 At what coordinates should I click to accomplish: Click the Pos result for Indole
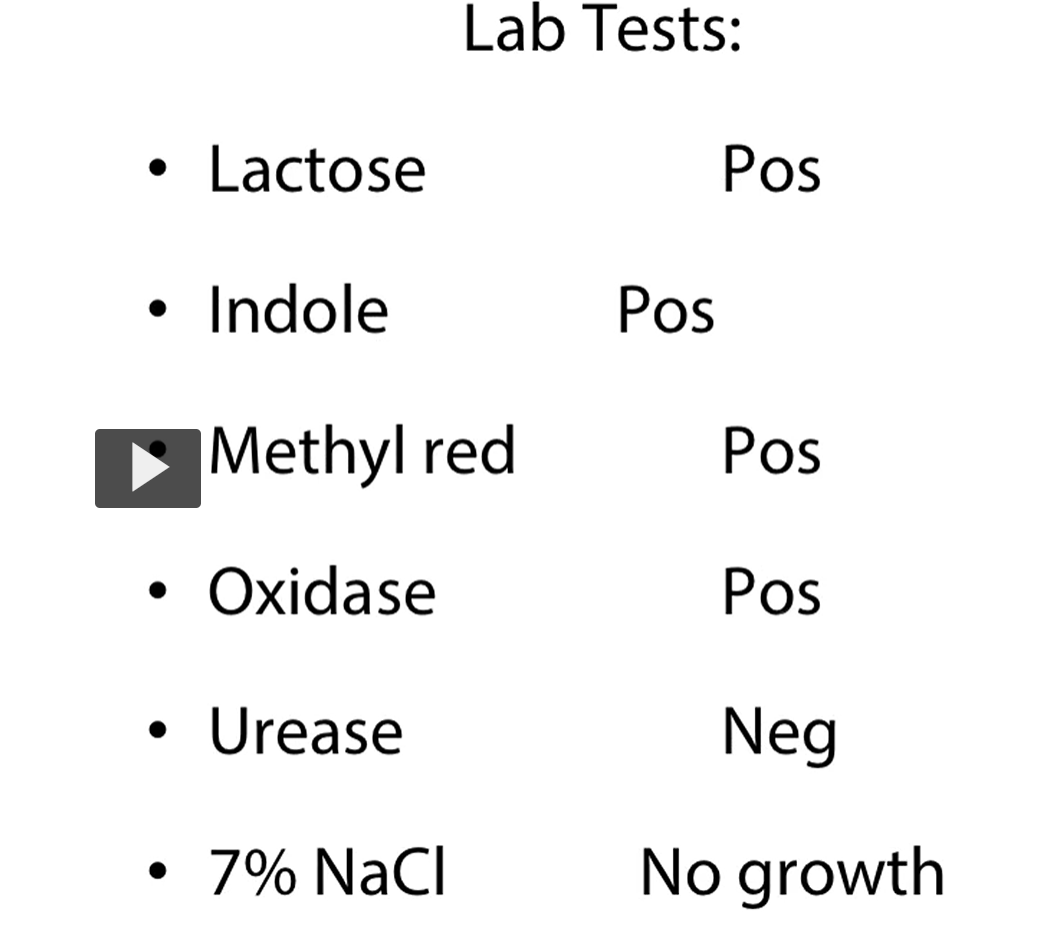point(665,310)
